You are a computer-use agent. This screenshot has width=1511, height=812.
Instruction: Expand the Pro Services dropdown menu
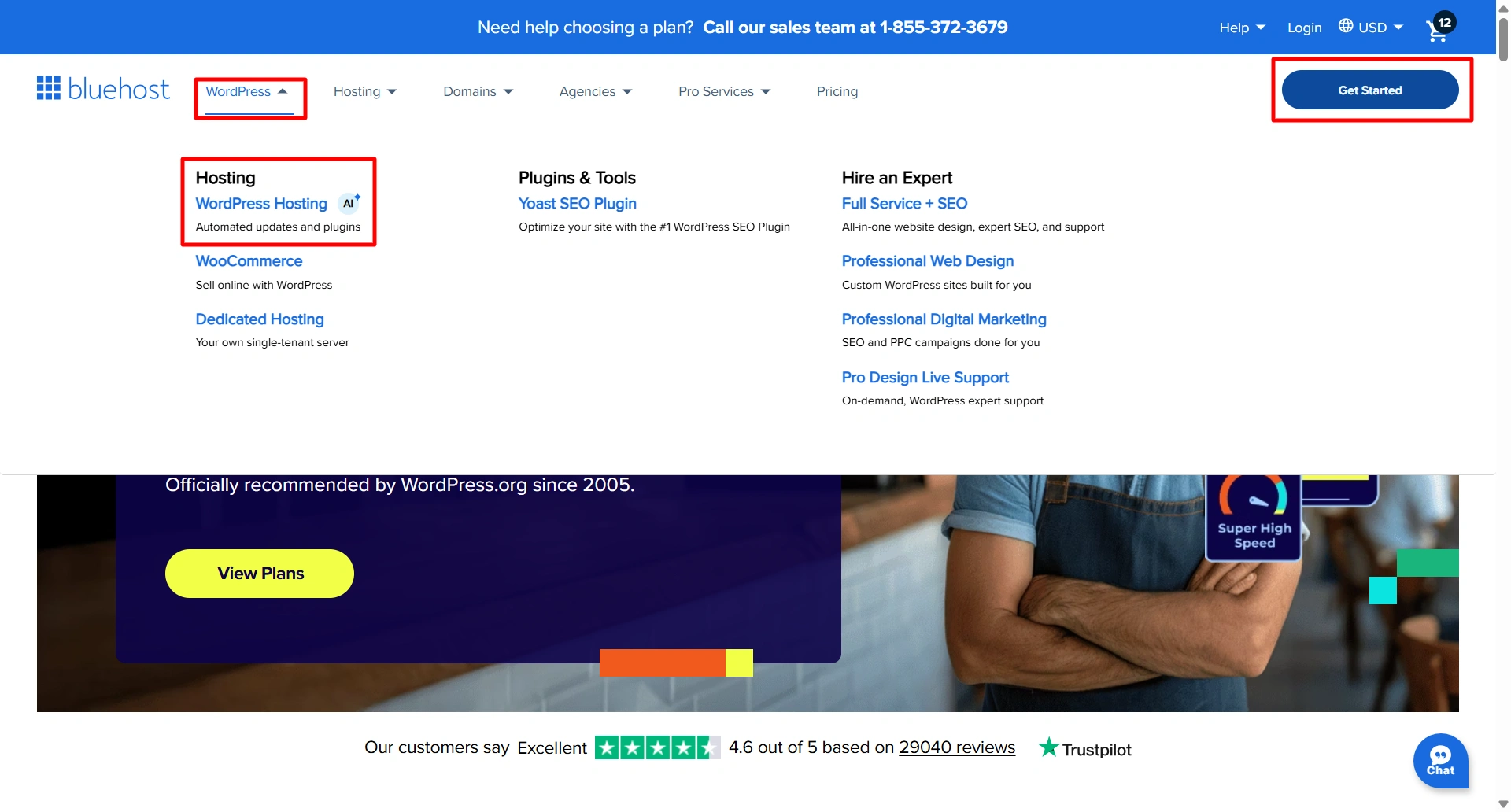(x=725, y=91)
